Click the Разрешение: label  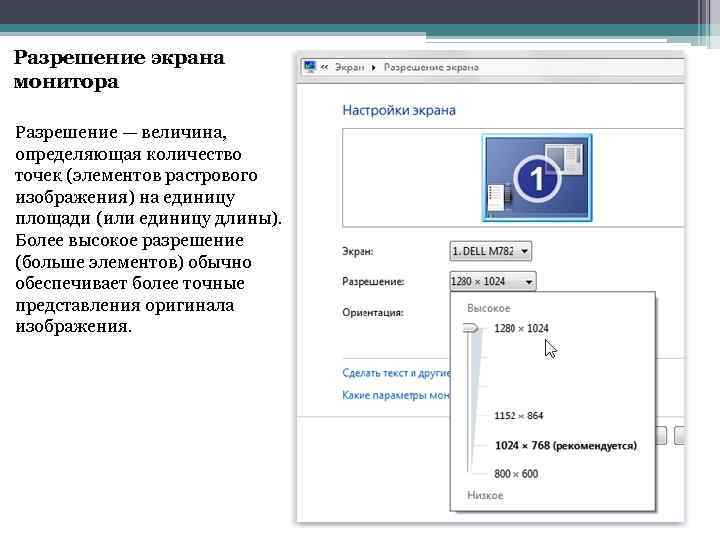click(373, 281)
